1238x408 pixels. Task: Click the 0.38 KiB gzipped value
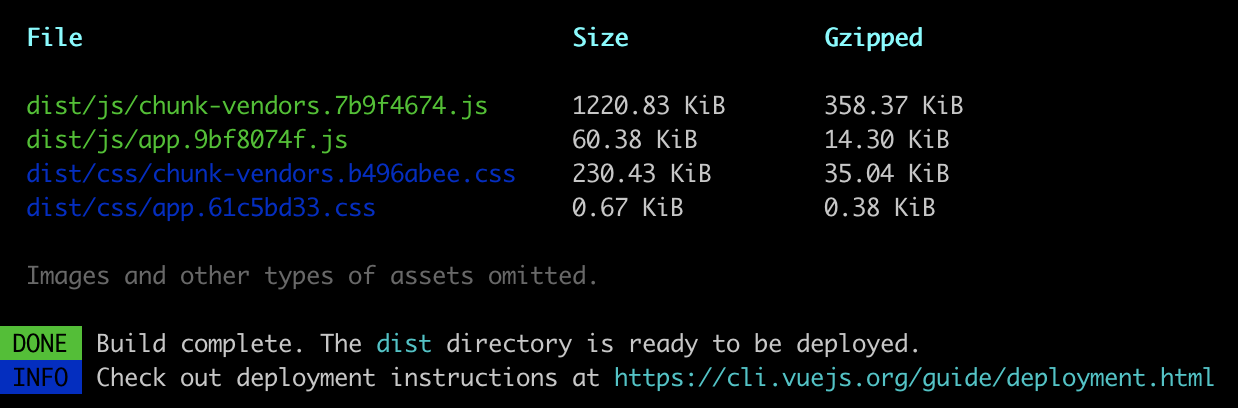click(879, 207)
